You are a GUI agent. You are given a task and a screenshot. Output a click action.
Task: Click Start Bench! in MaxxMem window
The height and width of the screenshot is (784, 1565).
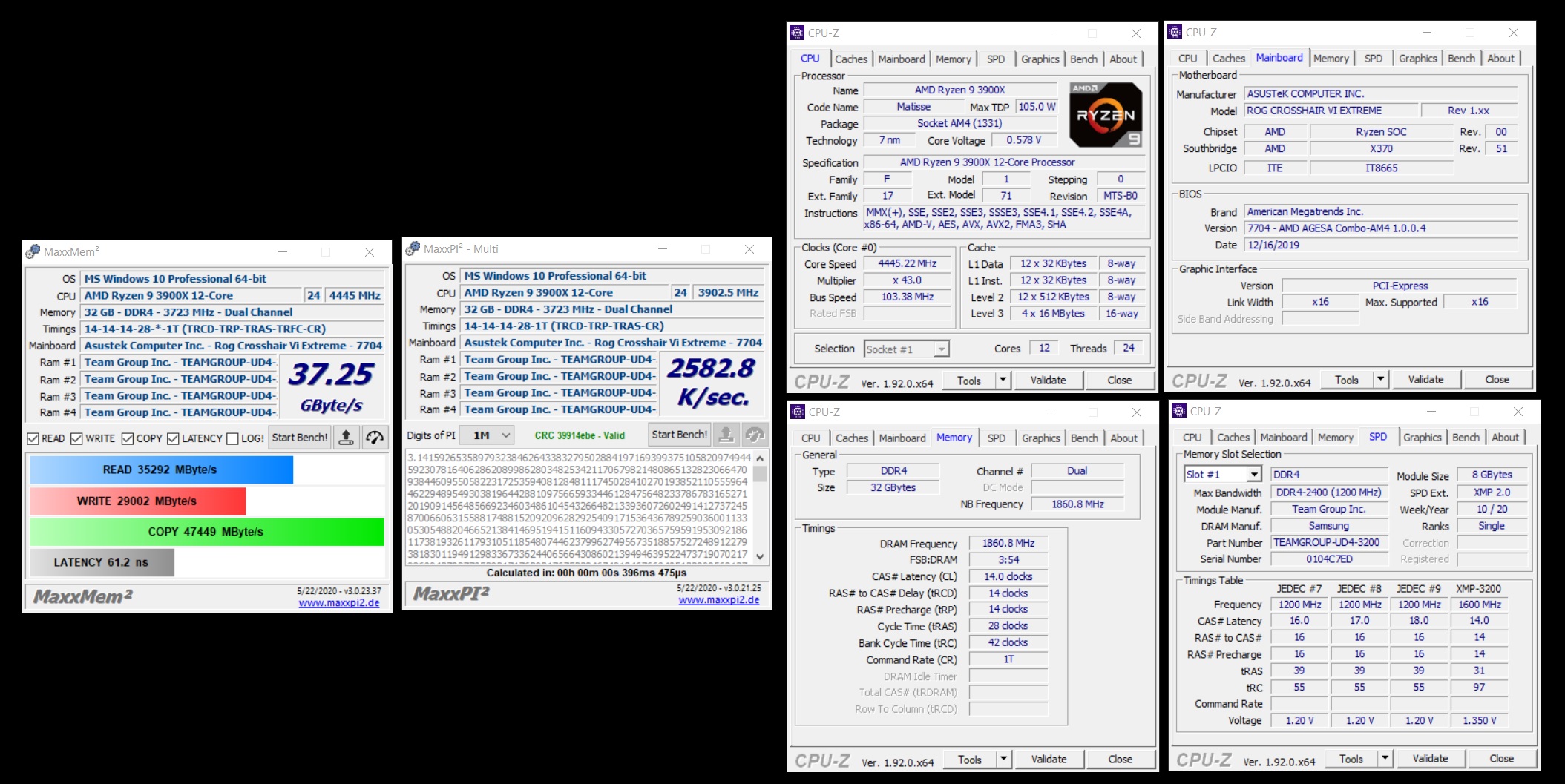[x=300, y=438]
